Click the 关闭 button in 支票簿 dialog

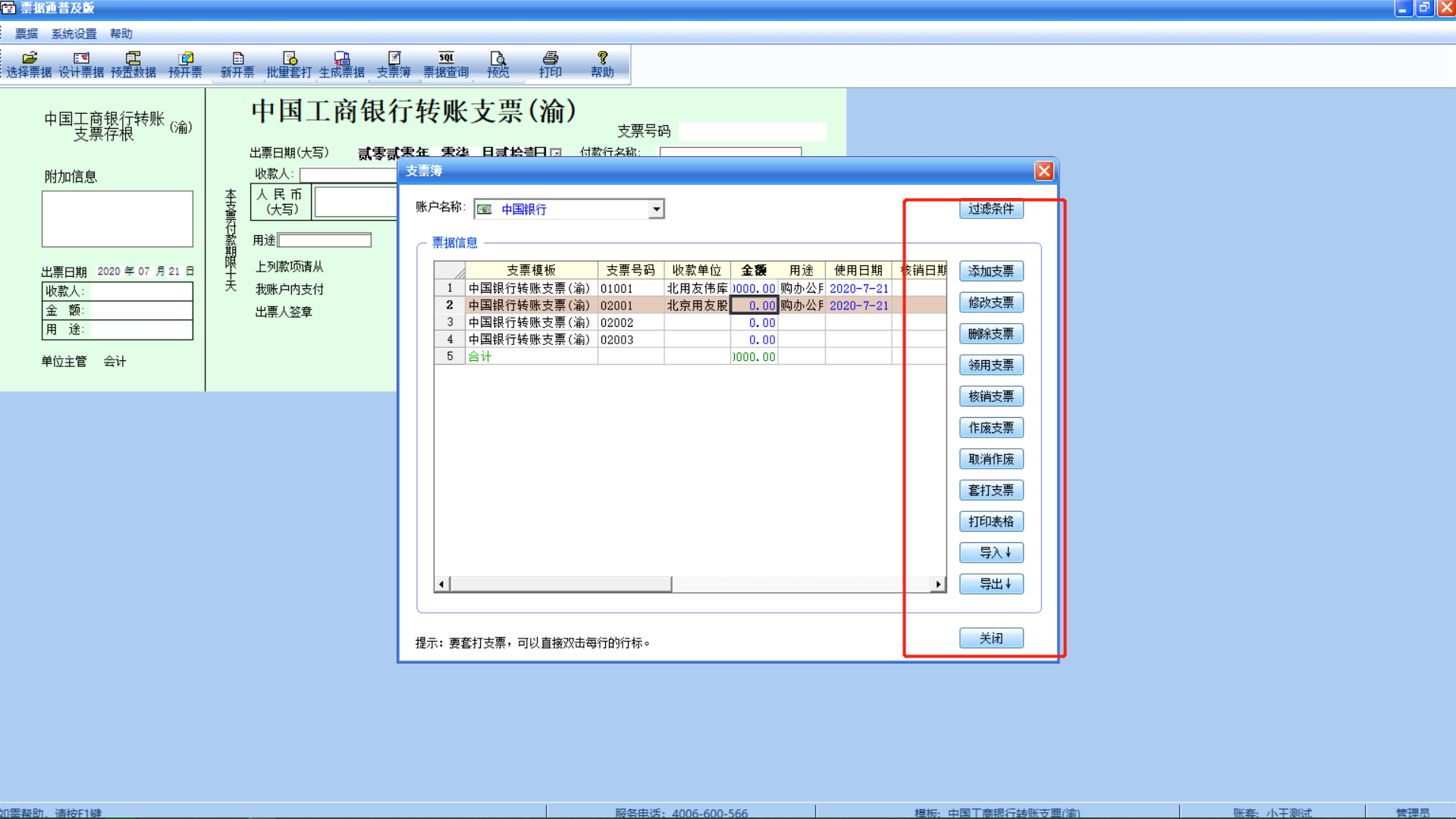991,639
